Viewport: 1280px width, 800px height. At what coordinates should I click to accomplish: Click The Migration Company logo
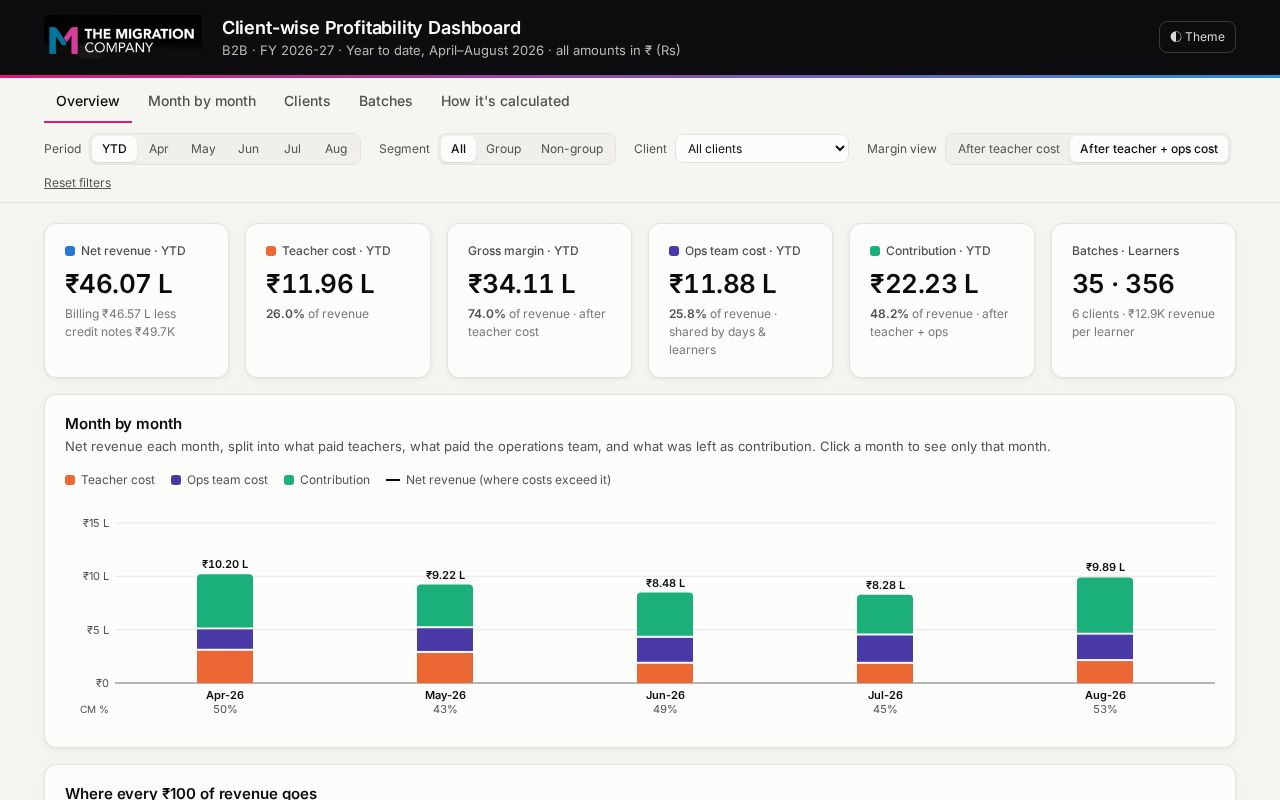[x=123, y=38]
